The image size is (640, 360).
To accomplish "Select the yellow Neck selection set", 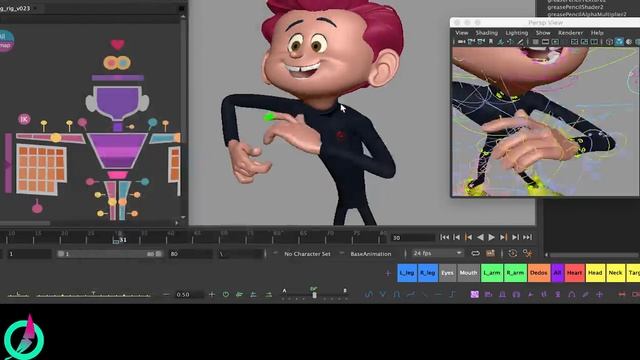I will 616,273.
